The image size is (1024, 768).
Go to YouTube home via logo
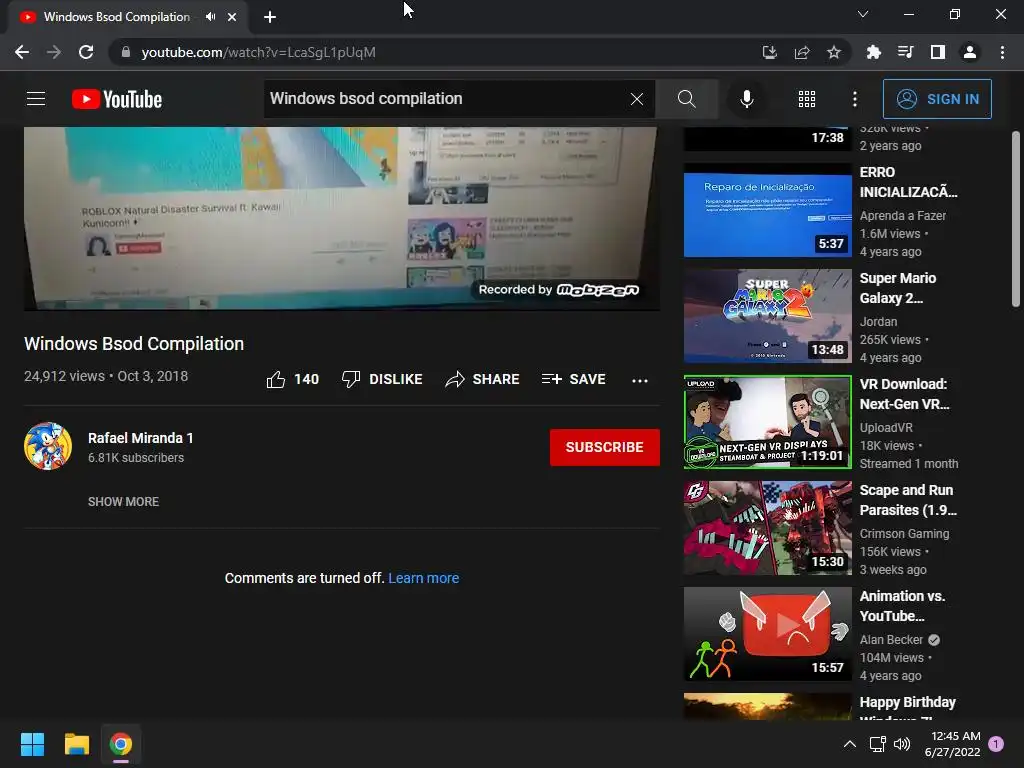tap(117, 99)
